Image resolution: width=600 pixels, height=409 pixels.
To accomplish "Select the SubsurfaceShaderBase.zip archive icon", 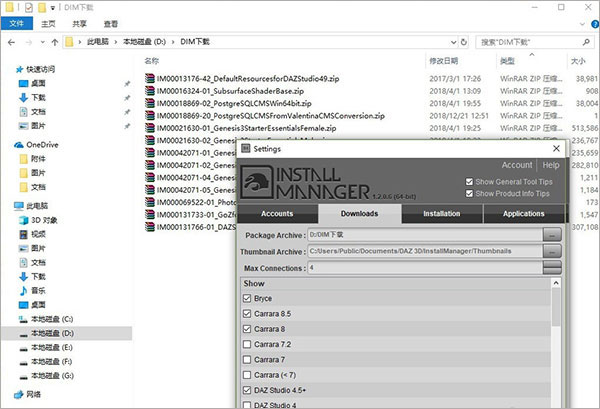I will [150, 89].
